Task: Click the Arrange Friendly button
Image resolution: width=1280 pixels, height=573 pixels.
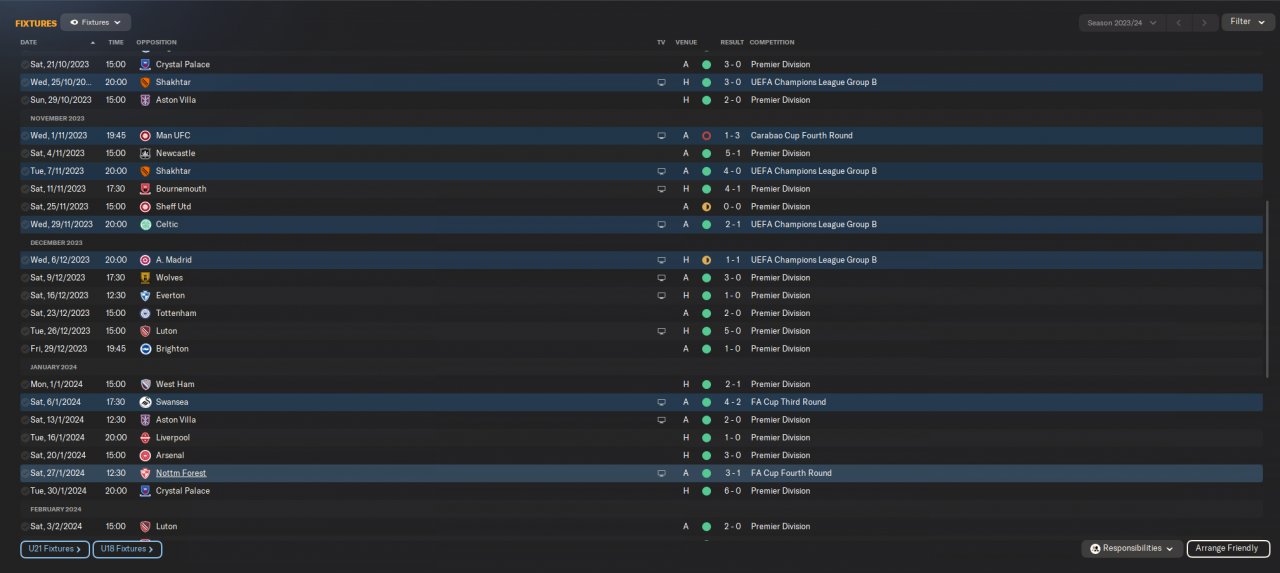Action: 1228,549
